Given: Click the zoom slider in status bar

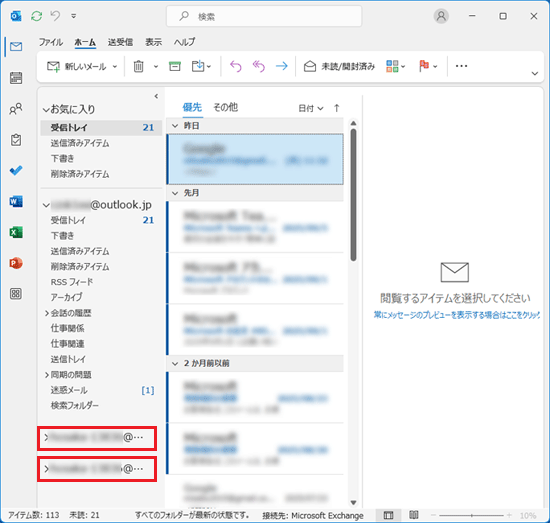Looking at the screenshot, I should tap(471, 515).
